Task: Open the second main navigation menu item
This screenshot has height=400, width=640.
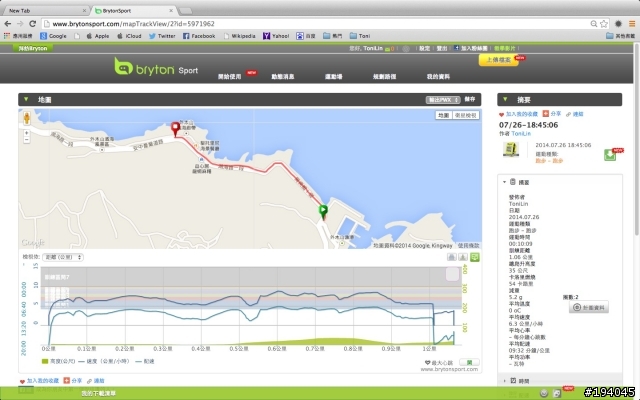Action: tap(282, 76)
